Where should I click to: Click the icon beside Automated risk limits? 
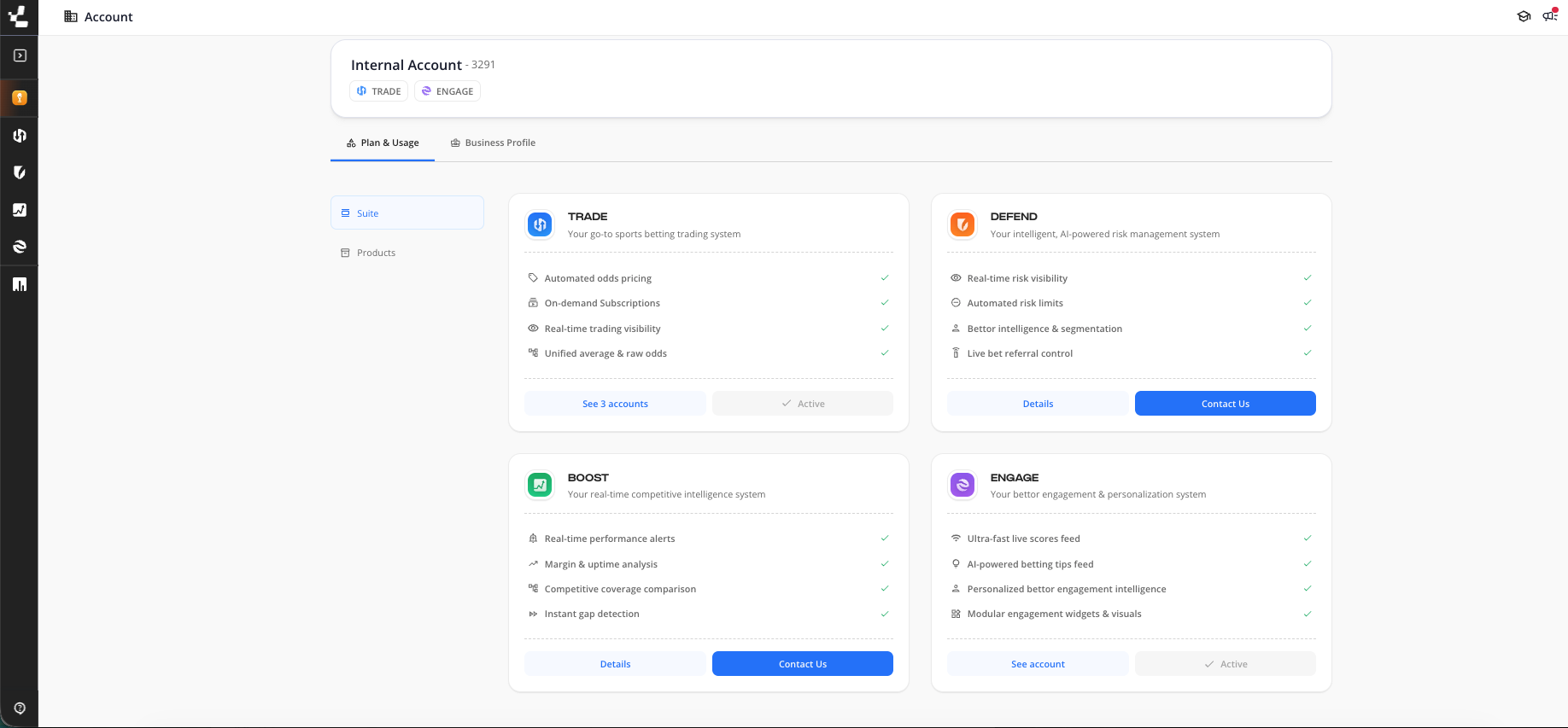tap(956, 302)
